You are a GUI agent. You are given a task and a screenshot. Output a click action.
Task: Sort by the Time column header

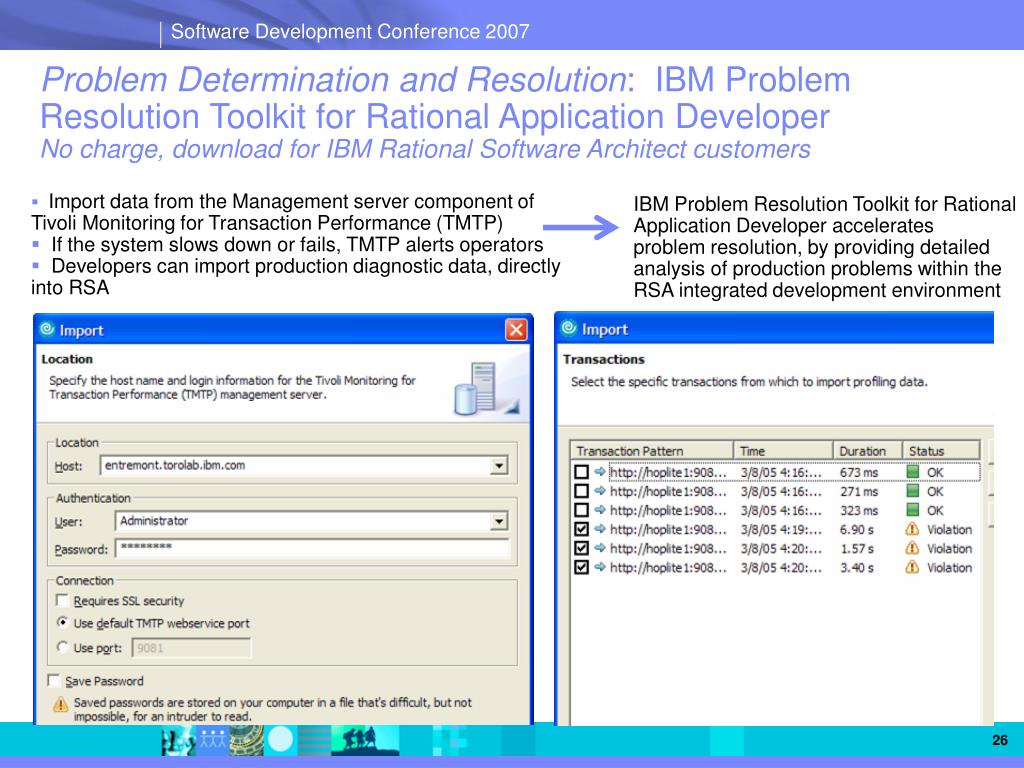tap(783, 451)
